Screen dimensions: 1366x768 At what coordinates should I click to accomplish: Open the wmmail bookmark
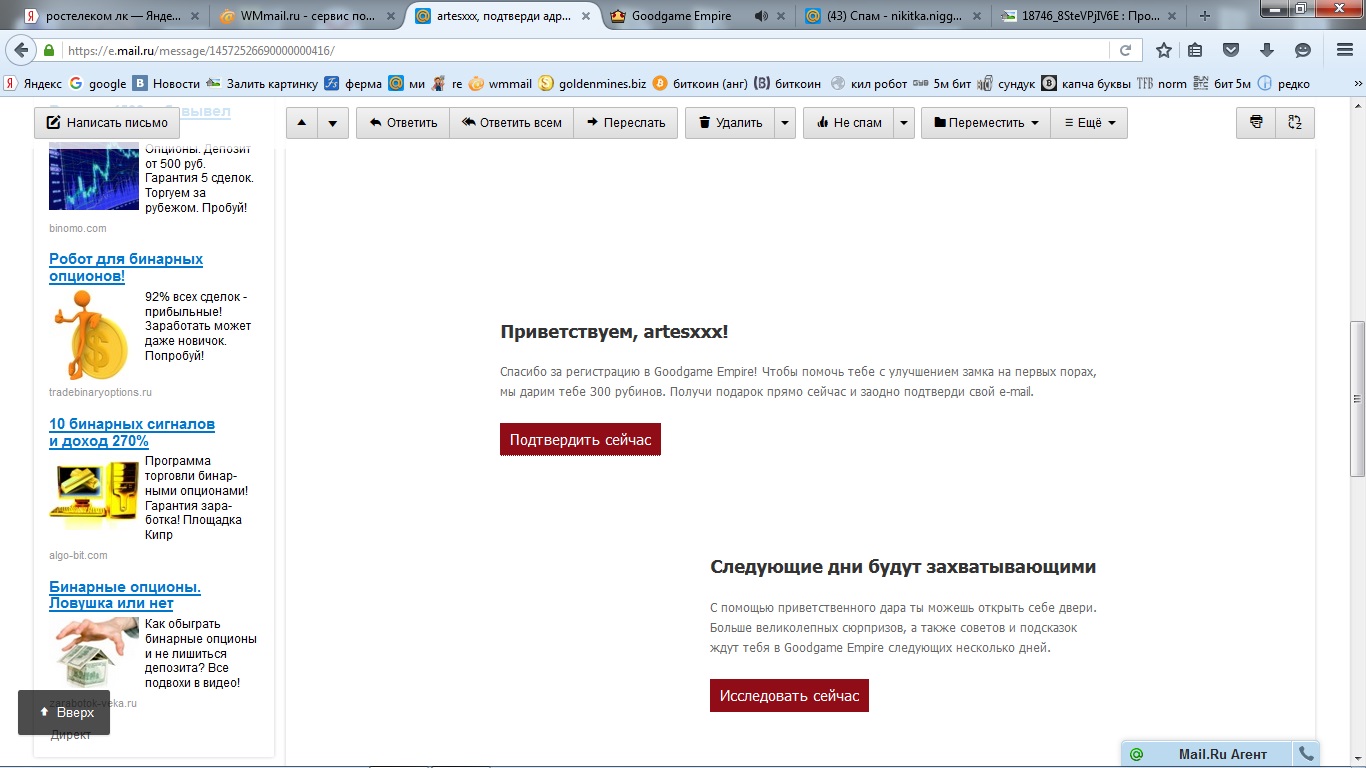500,84
